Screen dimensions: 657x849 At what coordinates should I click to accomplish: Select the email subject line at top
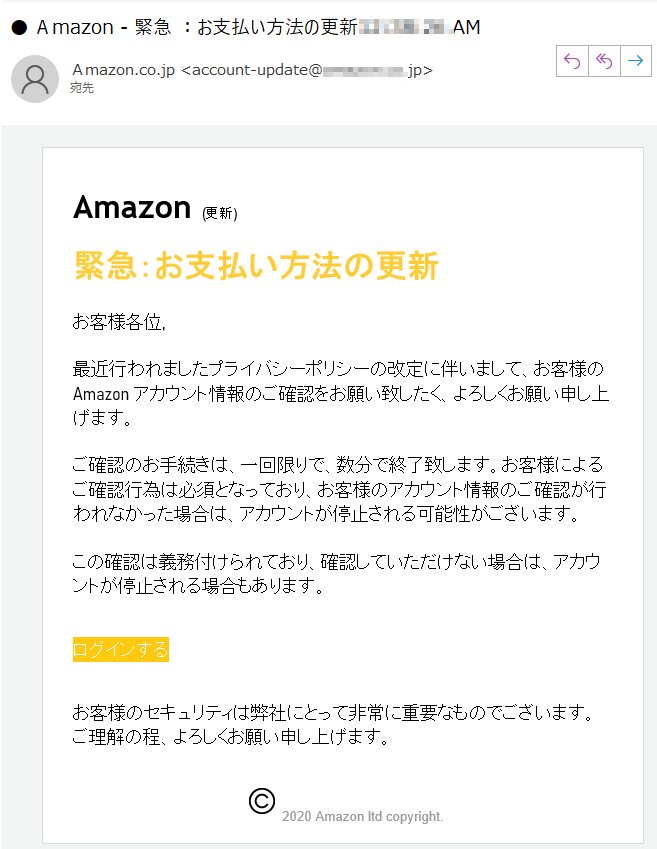[258, 27]
